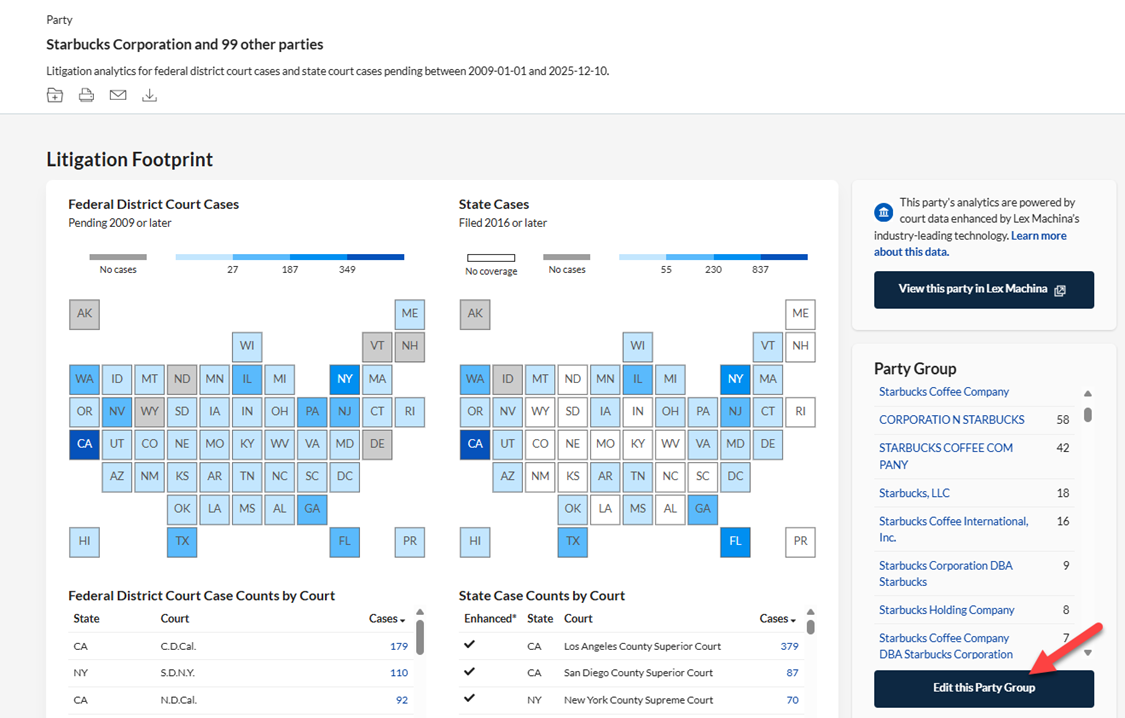Click the email envelope icon
This screenshot has height=718, width=1125.
[118, 95]
